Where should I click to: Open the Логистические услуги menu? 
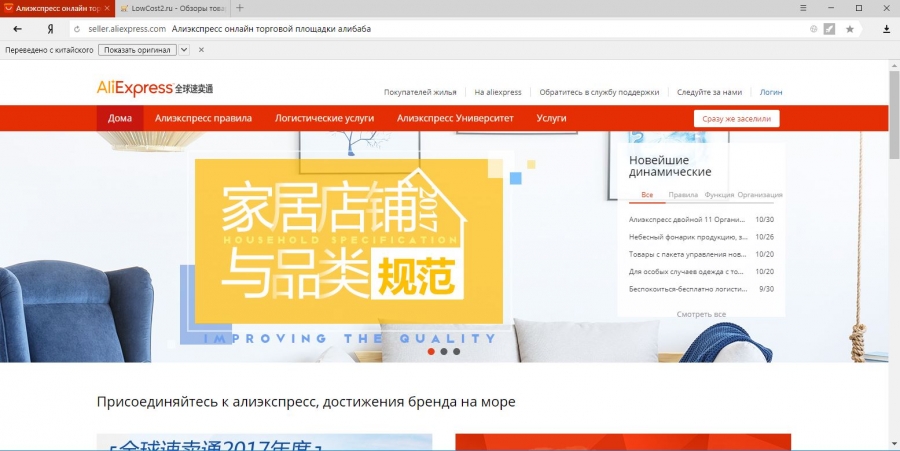tap(324, 118)
